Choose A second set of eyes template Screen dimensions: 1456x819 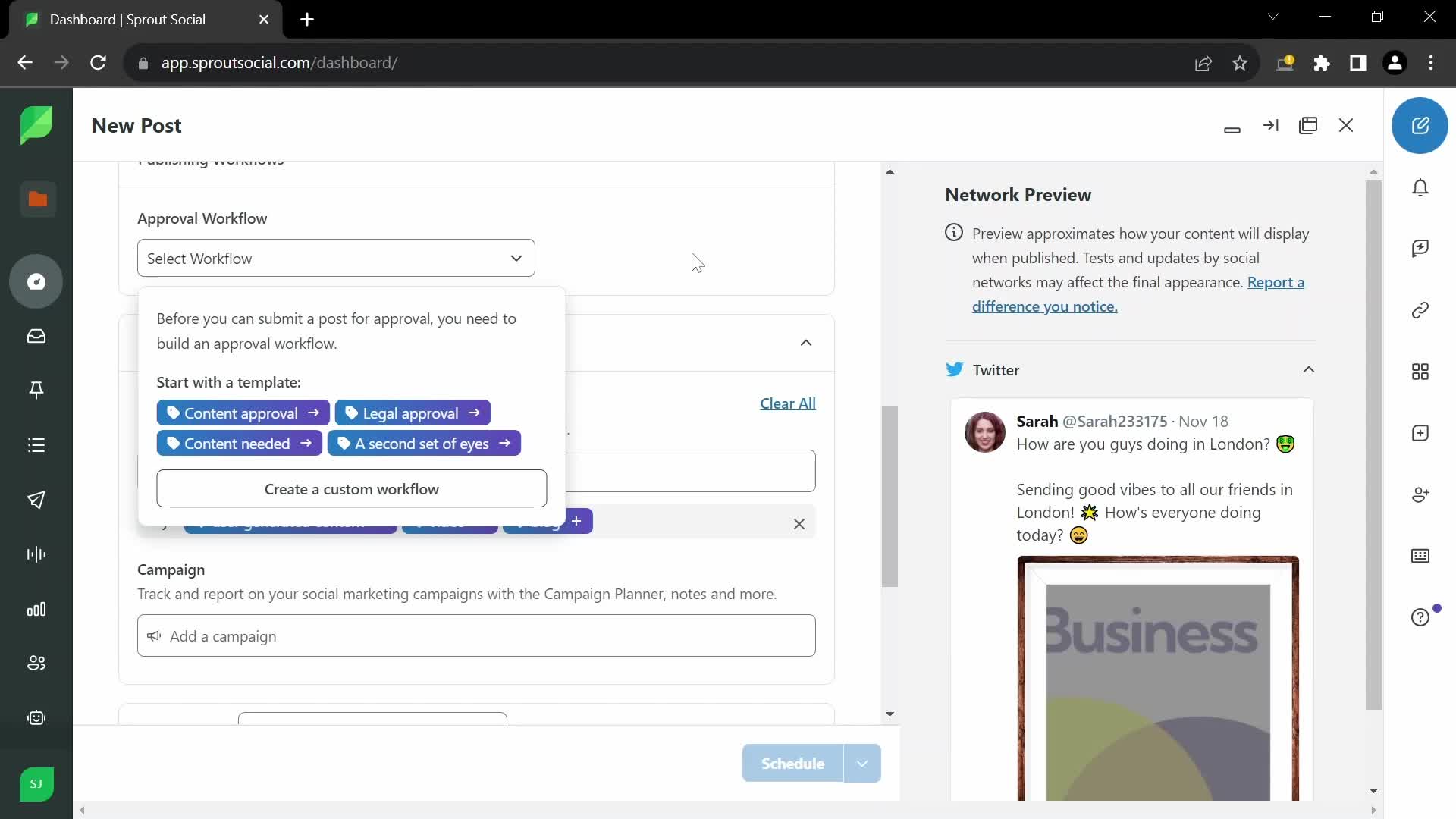click(x=424, y=443)
